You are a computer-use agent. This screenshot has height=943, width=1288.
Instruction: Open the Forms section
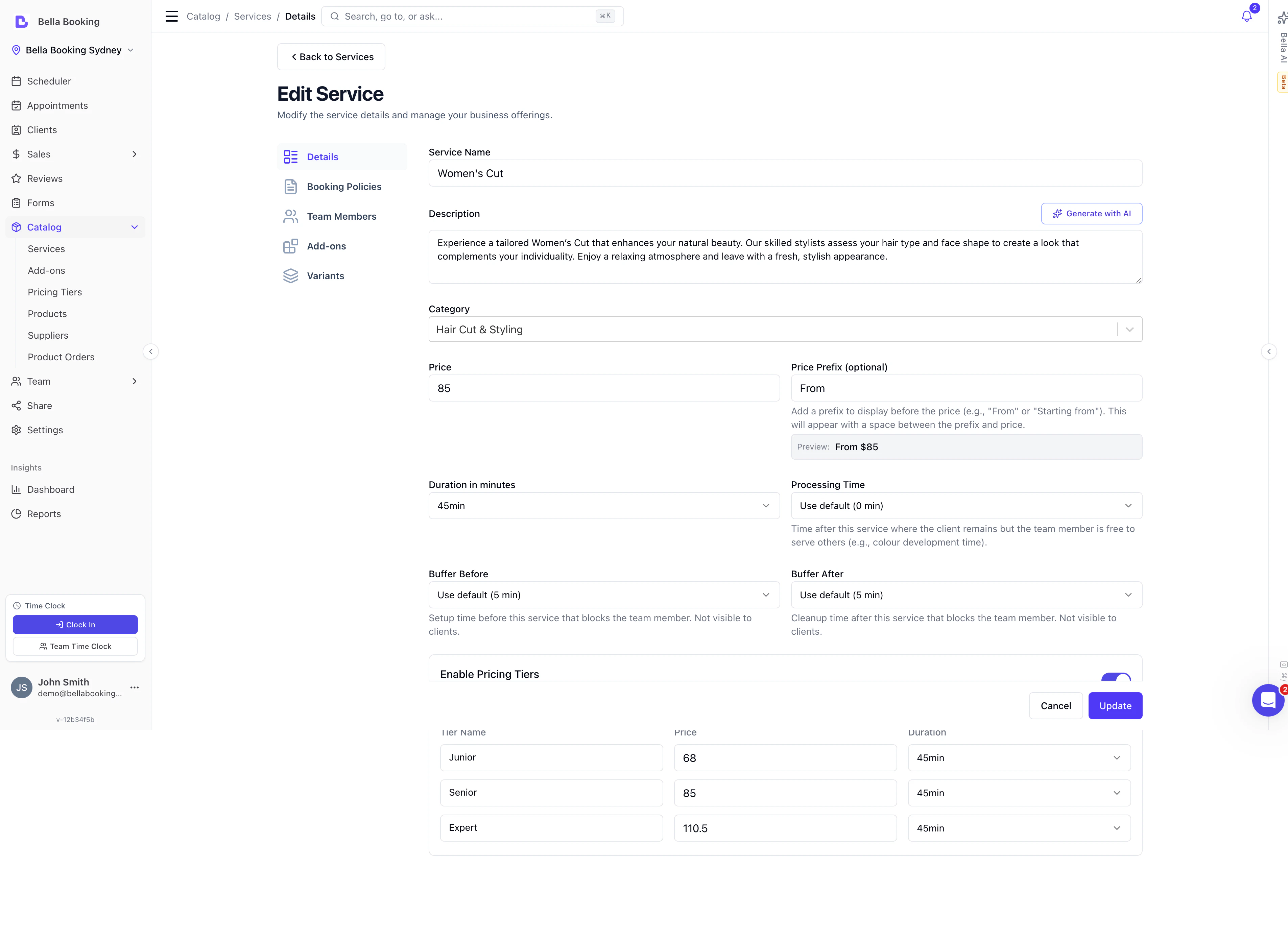click(x=40, y=202)
